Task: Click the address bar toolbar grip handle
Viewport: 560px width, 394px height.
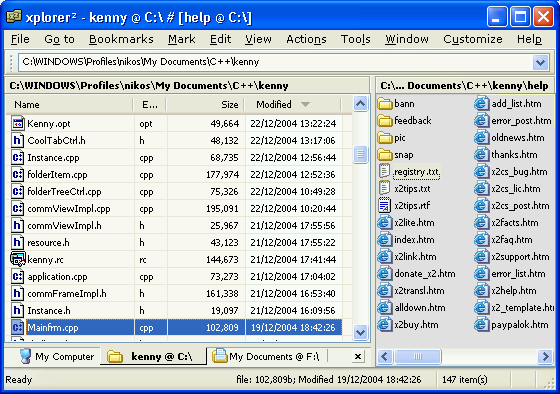Action: tap(11, 63)
